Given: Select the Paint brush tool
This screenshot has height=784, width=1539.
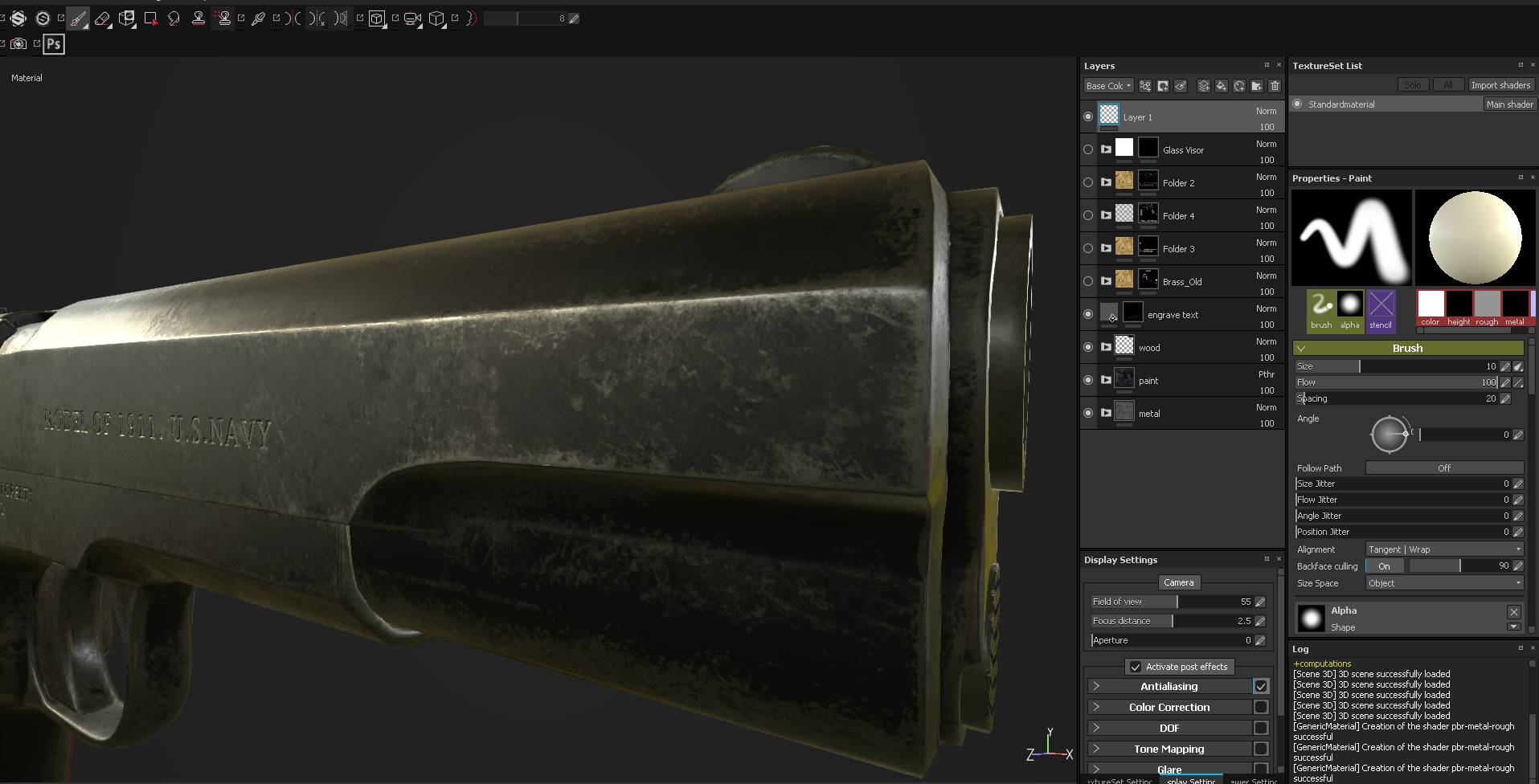Looking at the screenshot, I should click(x=78, y=18).
